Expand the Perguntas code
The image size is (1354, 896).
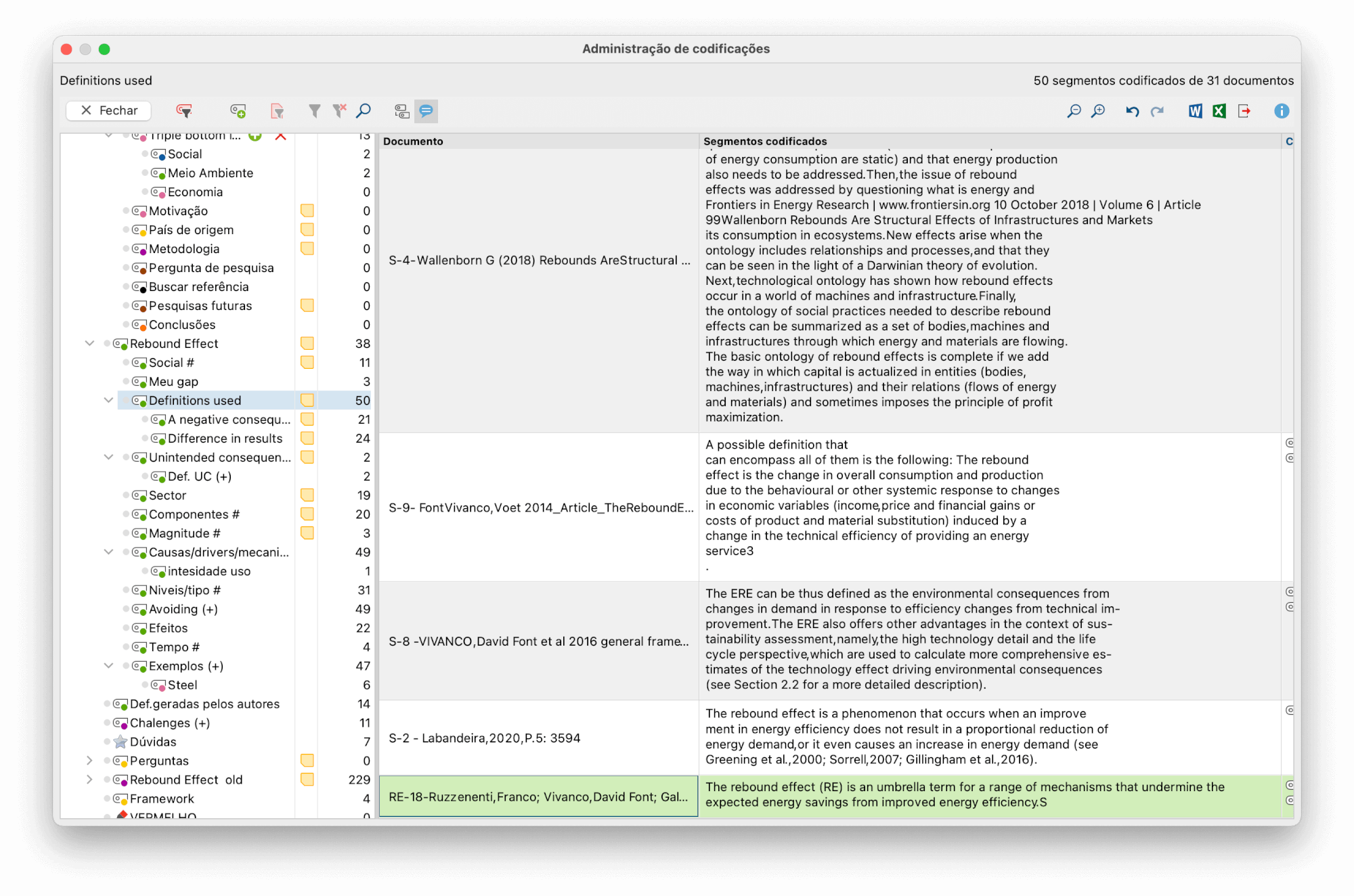click(89, 760)
